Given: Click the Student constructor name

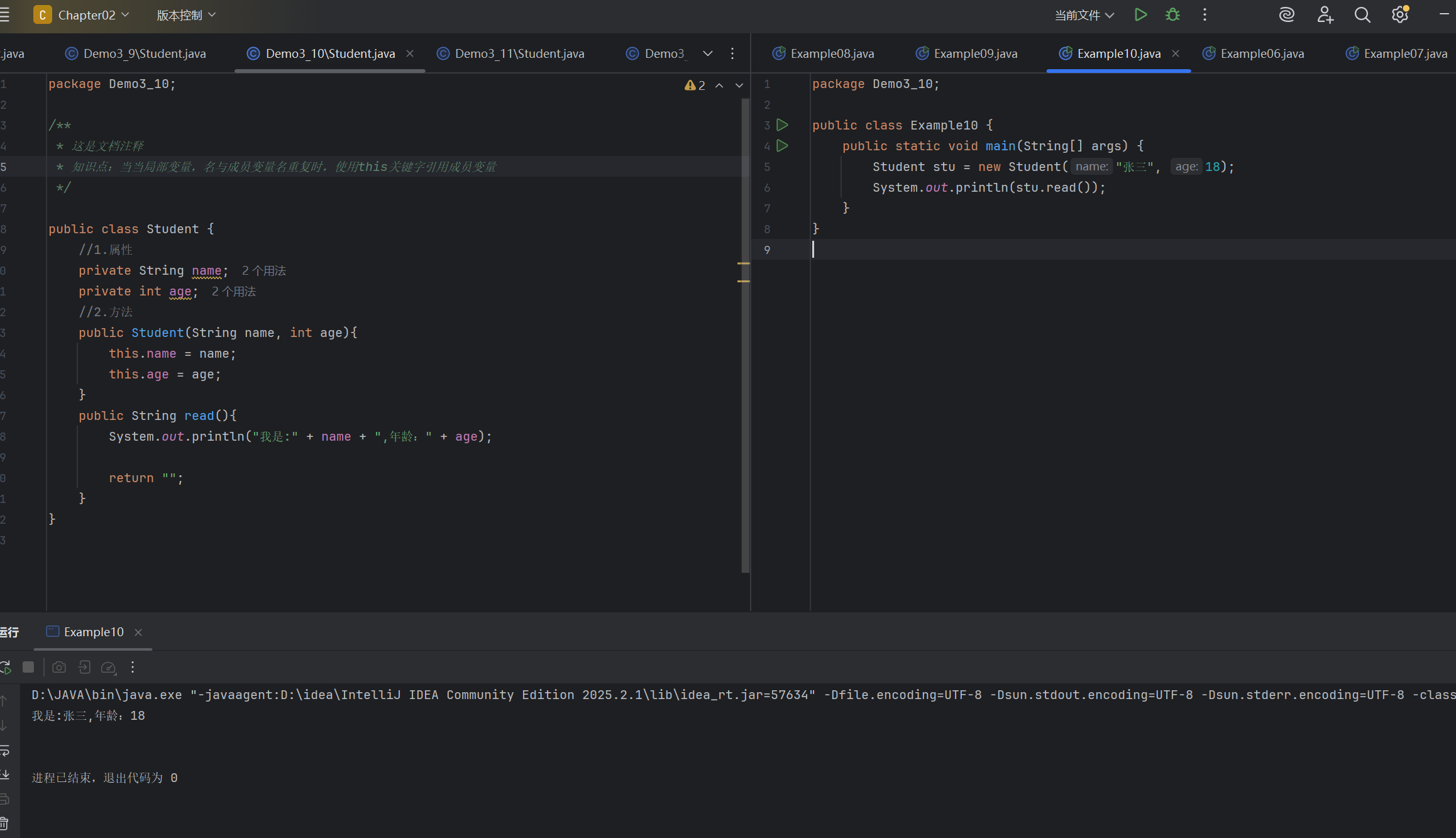Looking at the screenshot, I should coord(158,333).
